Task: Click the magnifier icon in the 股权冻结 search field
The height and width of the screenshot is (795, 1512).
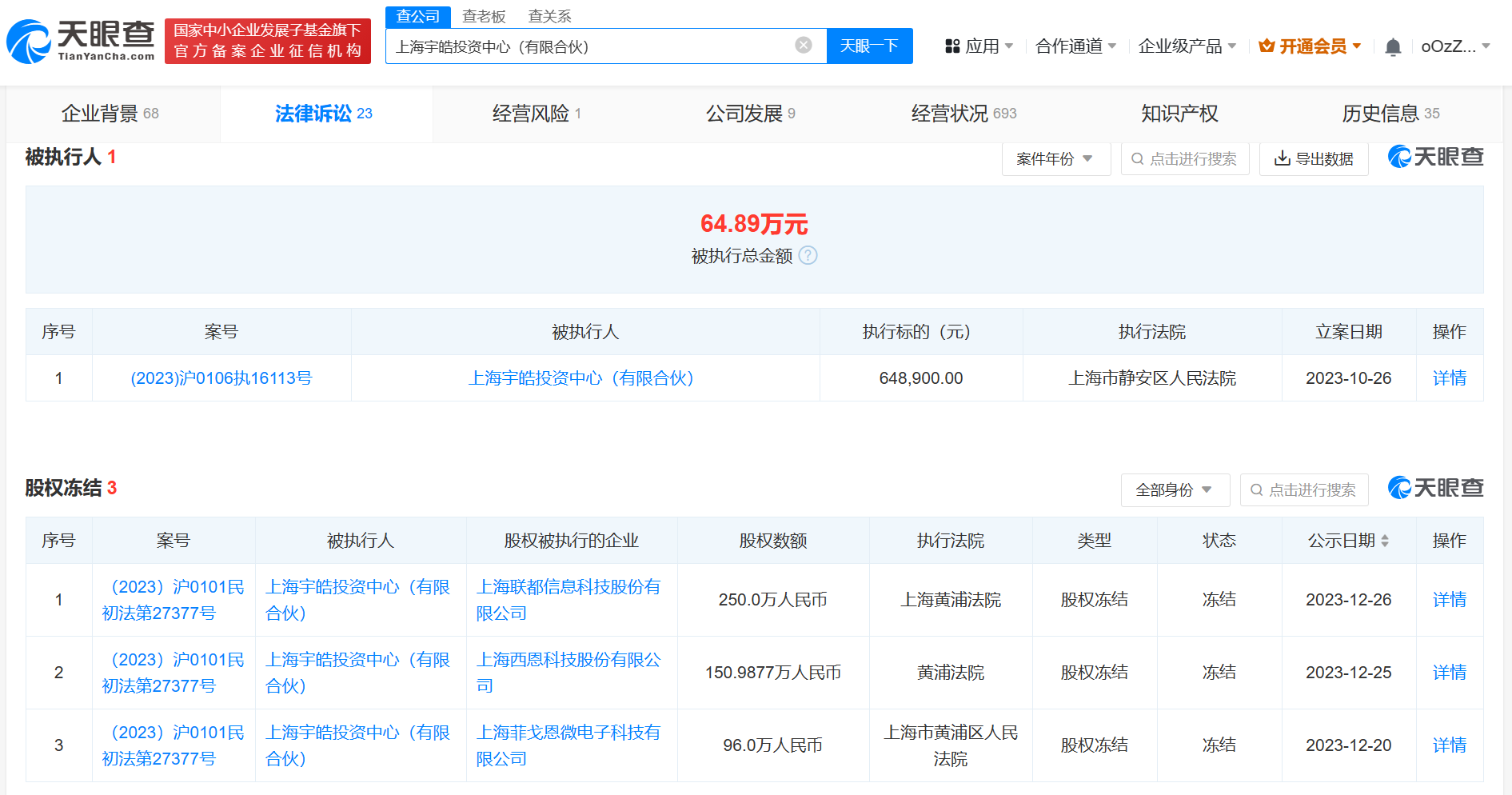Action: pyautogui.click(x=1256, y=489)
